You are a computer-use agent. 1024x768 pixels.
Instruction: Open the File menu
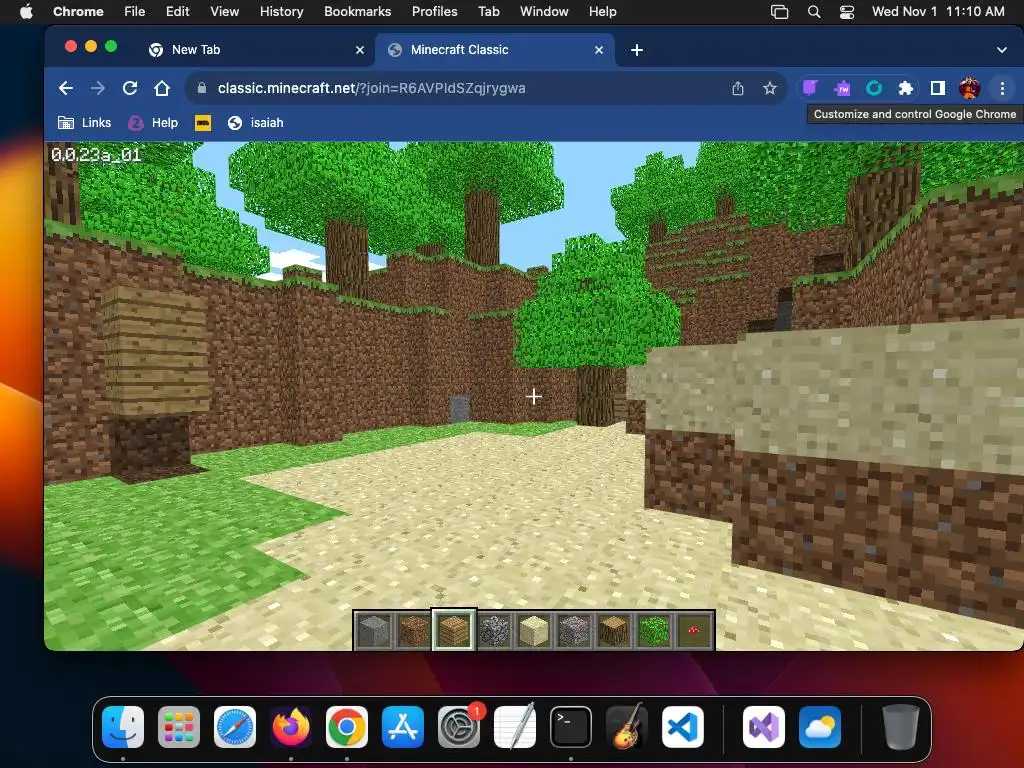pos(135,11)
